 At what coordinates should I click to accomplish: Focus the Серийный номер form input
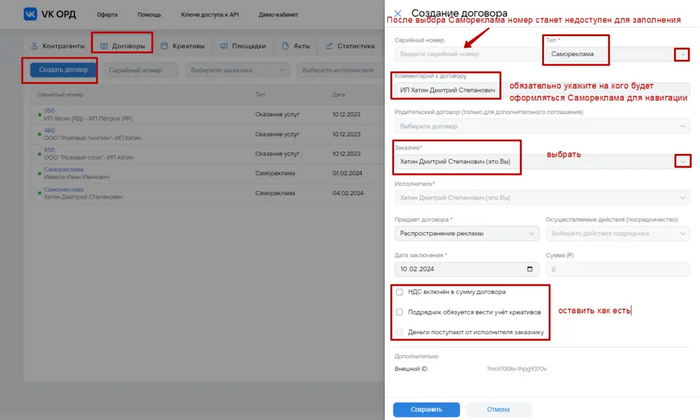467,54
